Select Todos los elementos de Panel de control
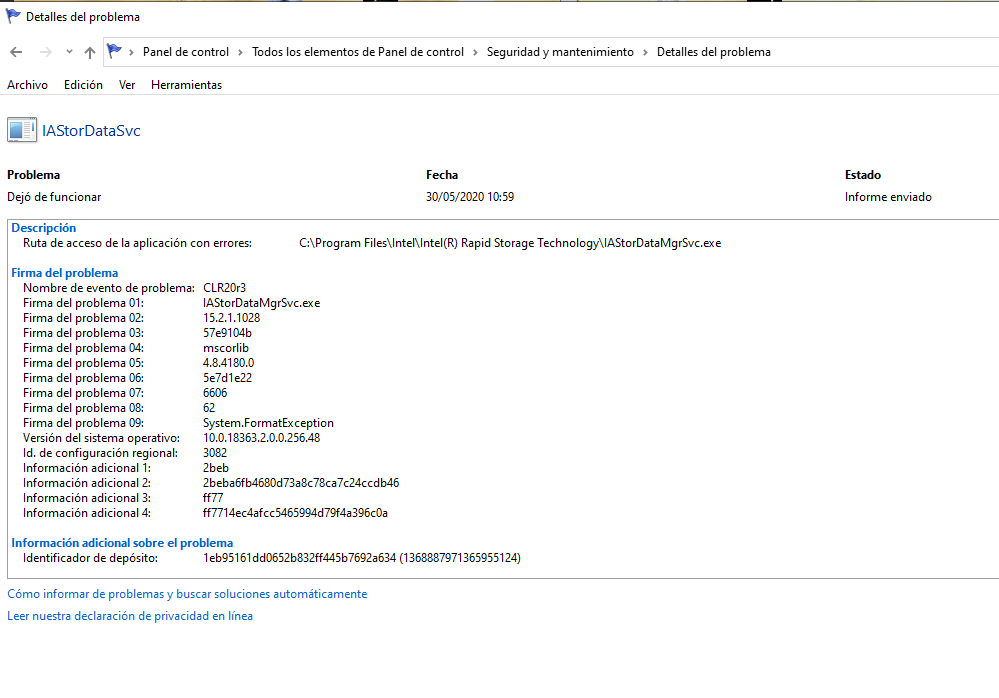 (x=358, y=52)
